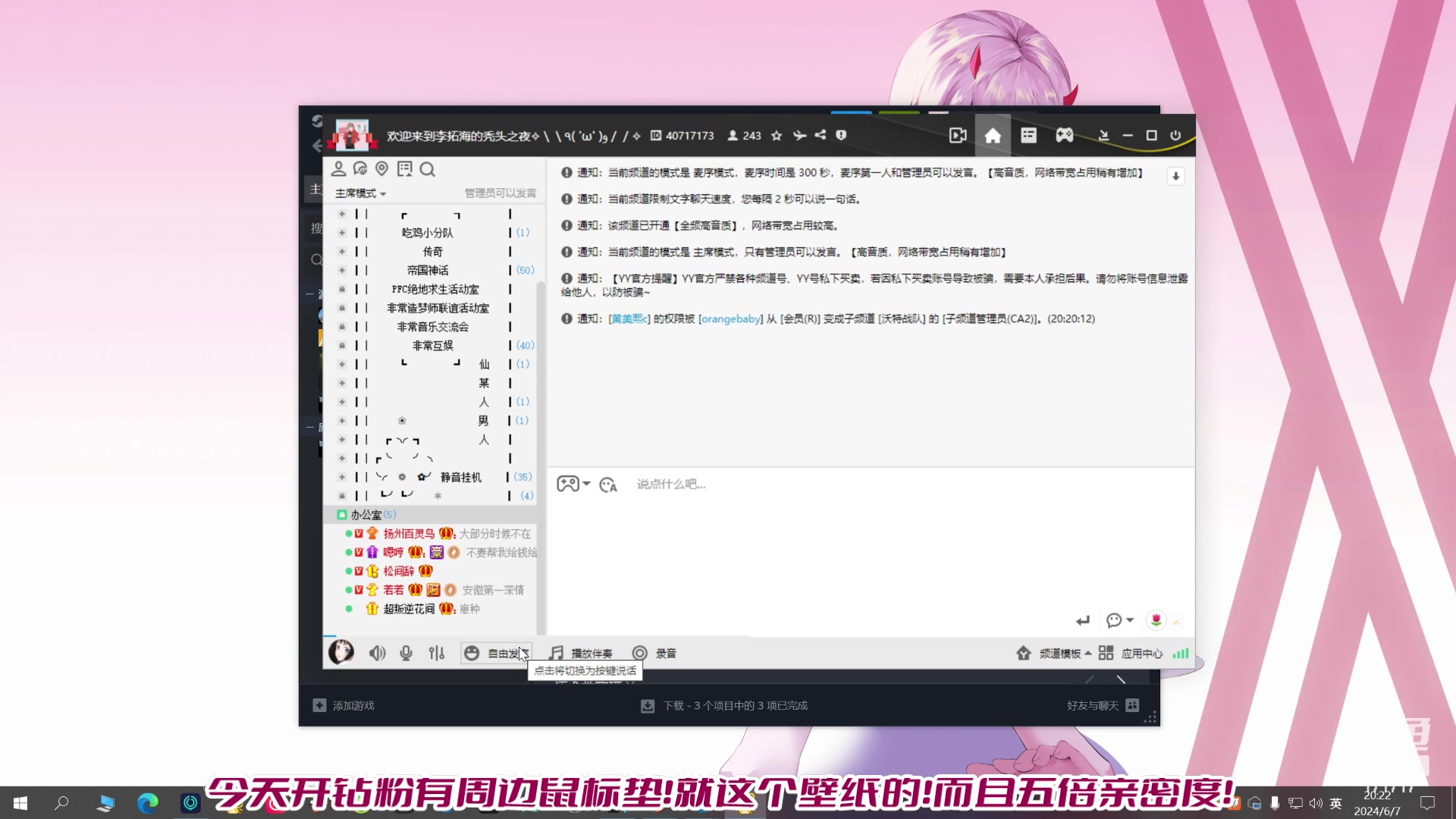Share the channel via the share icon
This screenshot has height=819, width=1456.
[x=821, y=135]
